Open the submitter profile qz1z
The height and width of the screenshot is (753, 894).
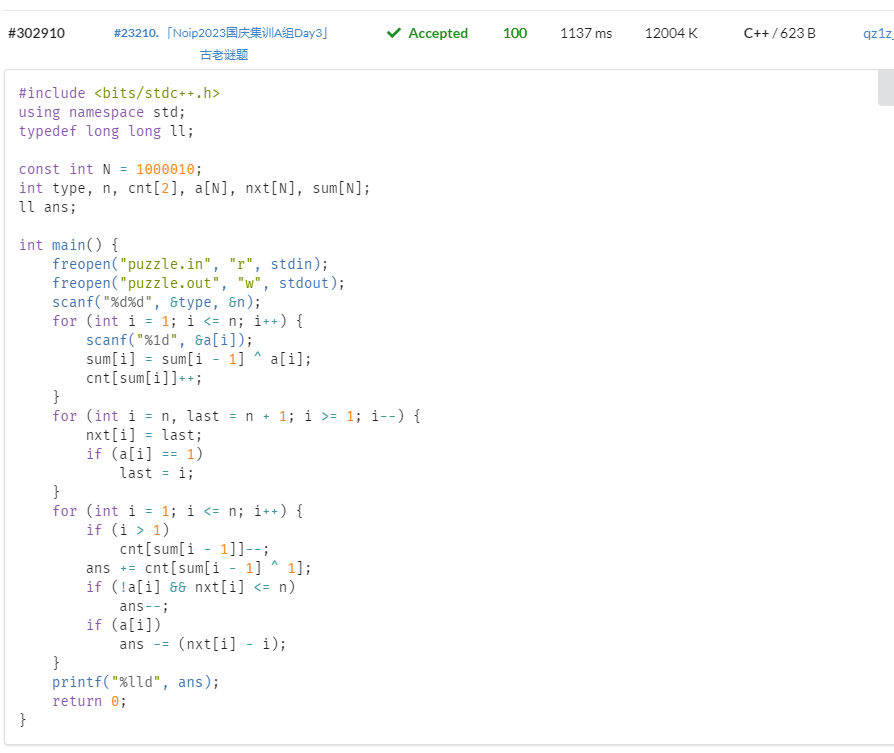coord(877,33)
